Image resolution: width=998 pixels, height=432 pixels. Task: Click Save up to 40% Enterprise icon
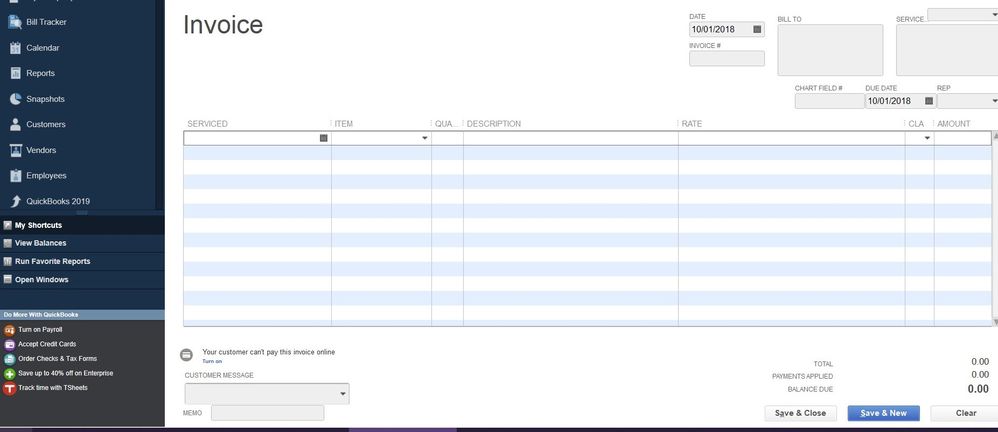(x=9, y=373)
